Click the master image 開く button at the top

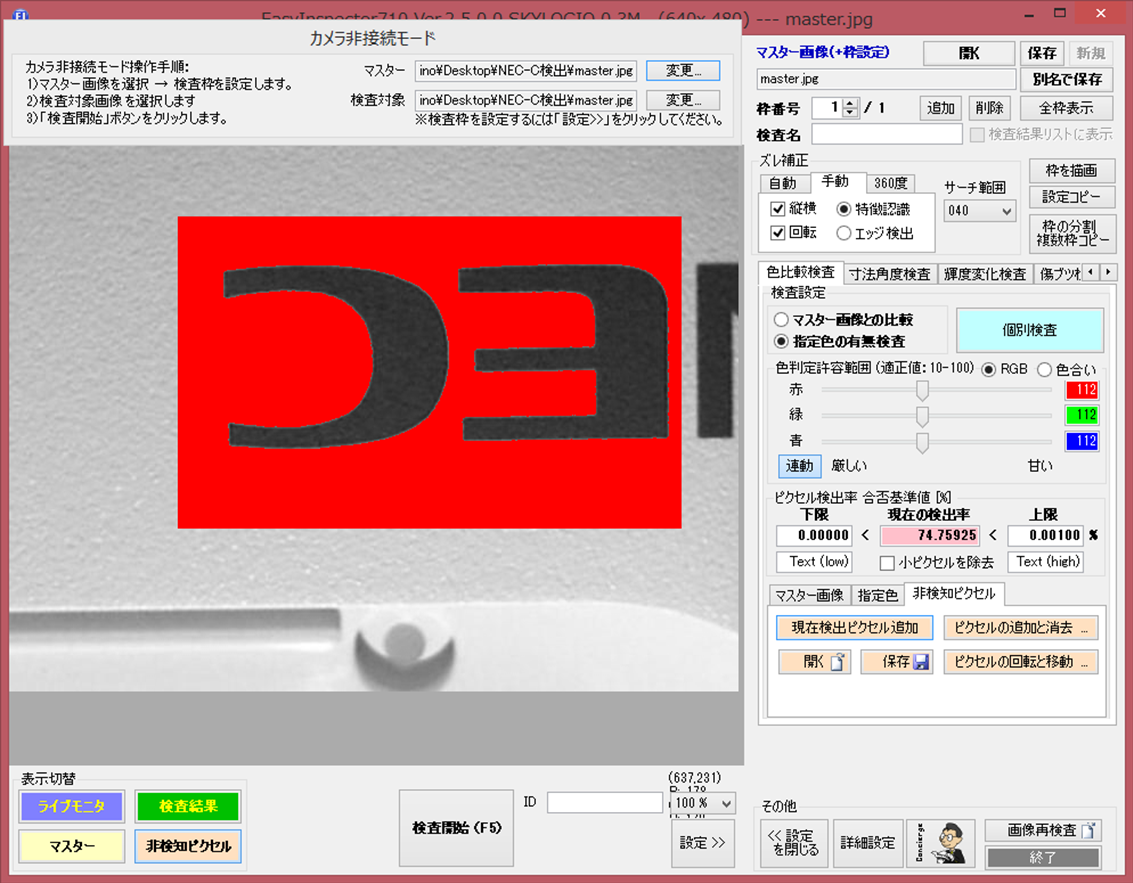pos(969,53)
